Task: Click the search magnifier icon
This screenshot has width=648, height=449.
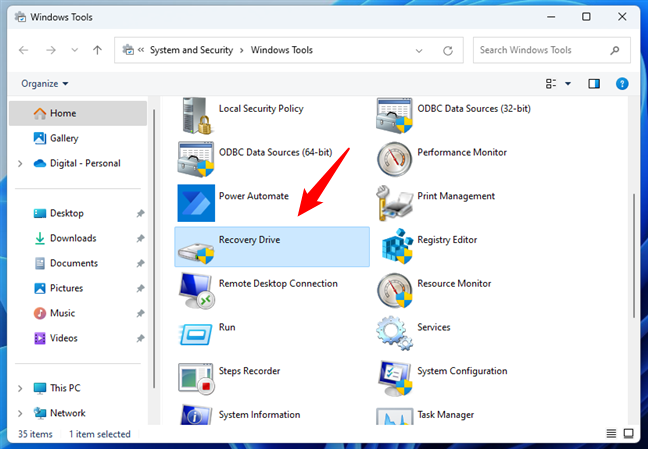Action: tap(615, 50)
